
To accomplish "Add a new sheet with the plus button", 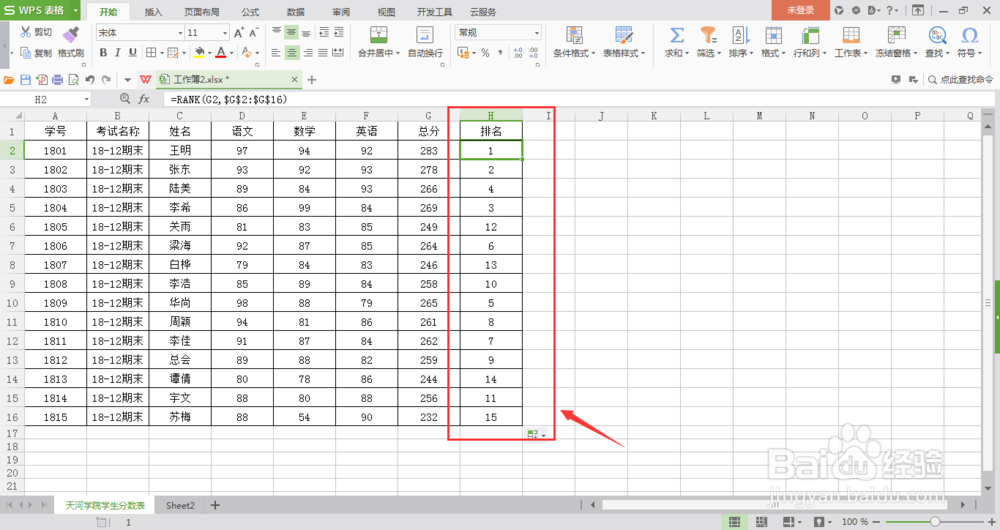I will 215,505.
